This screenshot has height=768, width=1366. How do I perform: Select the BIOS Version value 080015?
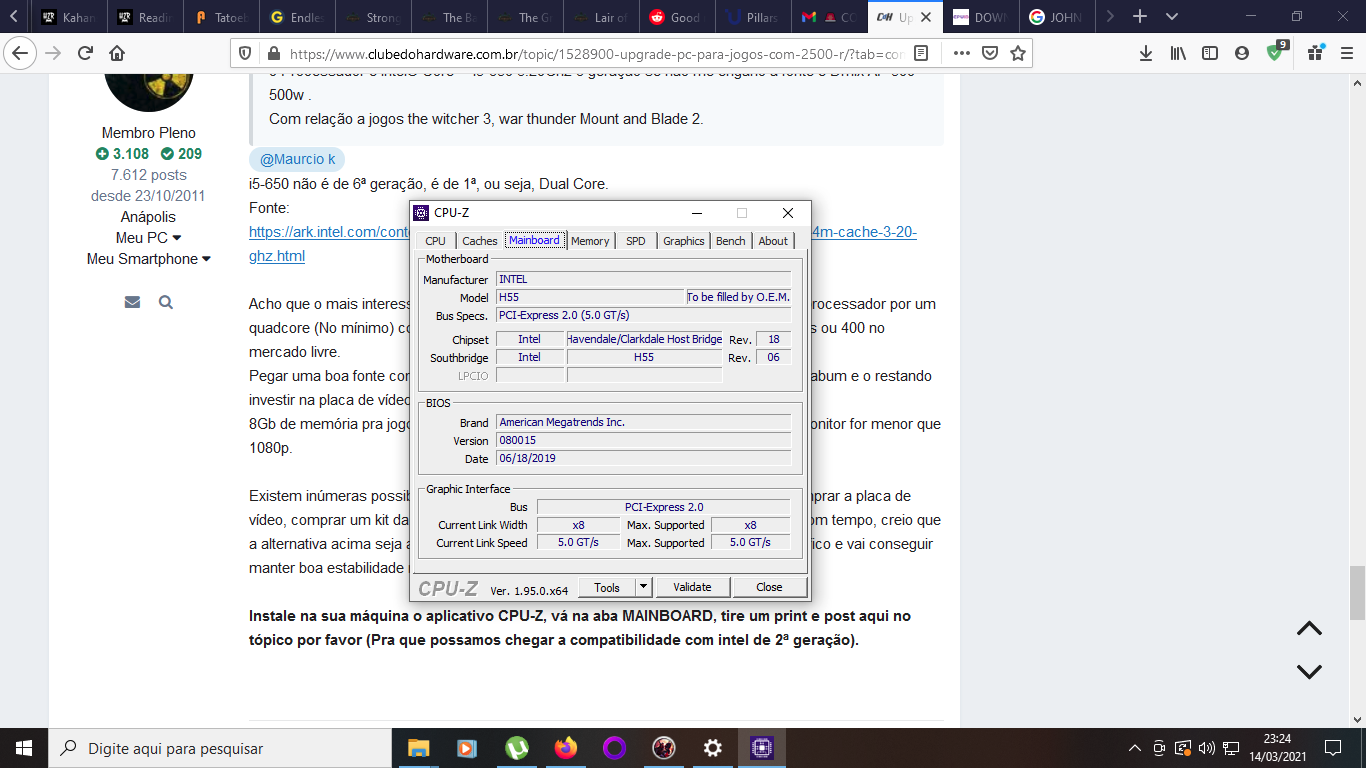coord(643,440)
